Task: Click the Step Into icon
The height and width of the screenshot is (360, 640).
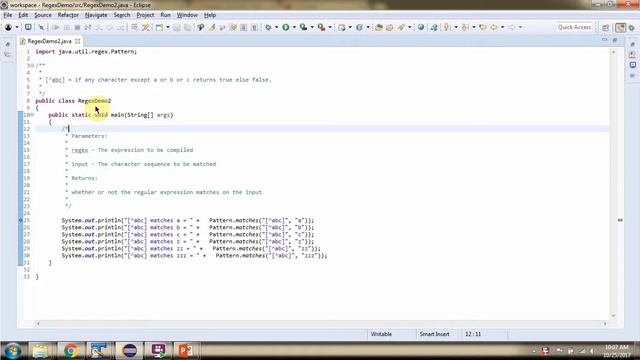Action: pyautogui.click(x=99, y=27)
